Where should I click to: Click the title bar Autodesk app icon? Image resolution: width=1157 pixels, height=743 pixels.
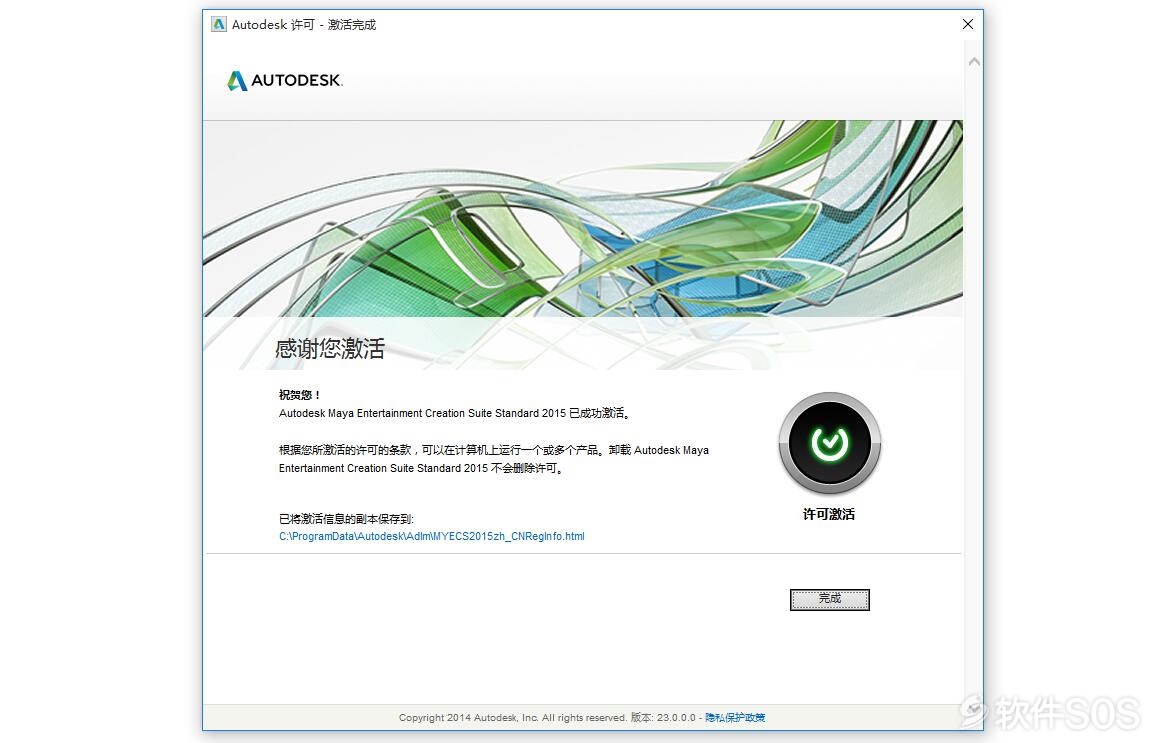(x=219, y=24)
